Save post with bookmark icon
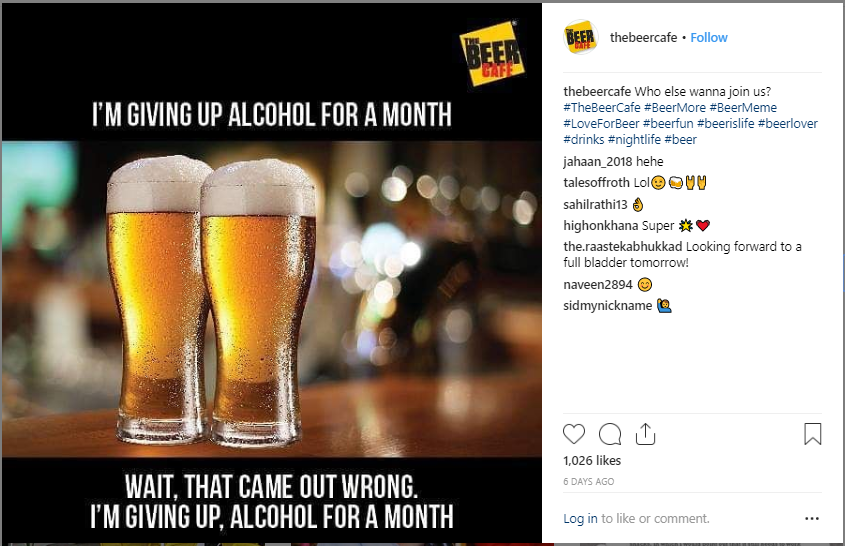Screen dimensions: 845x546 pyautogui.click(x=812, y=434)
